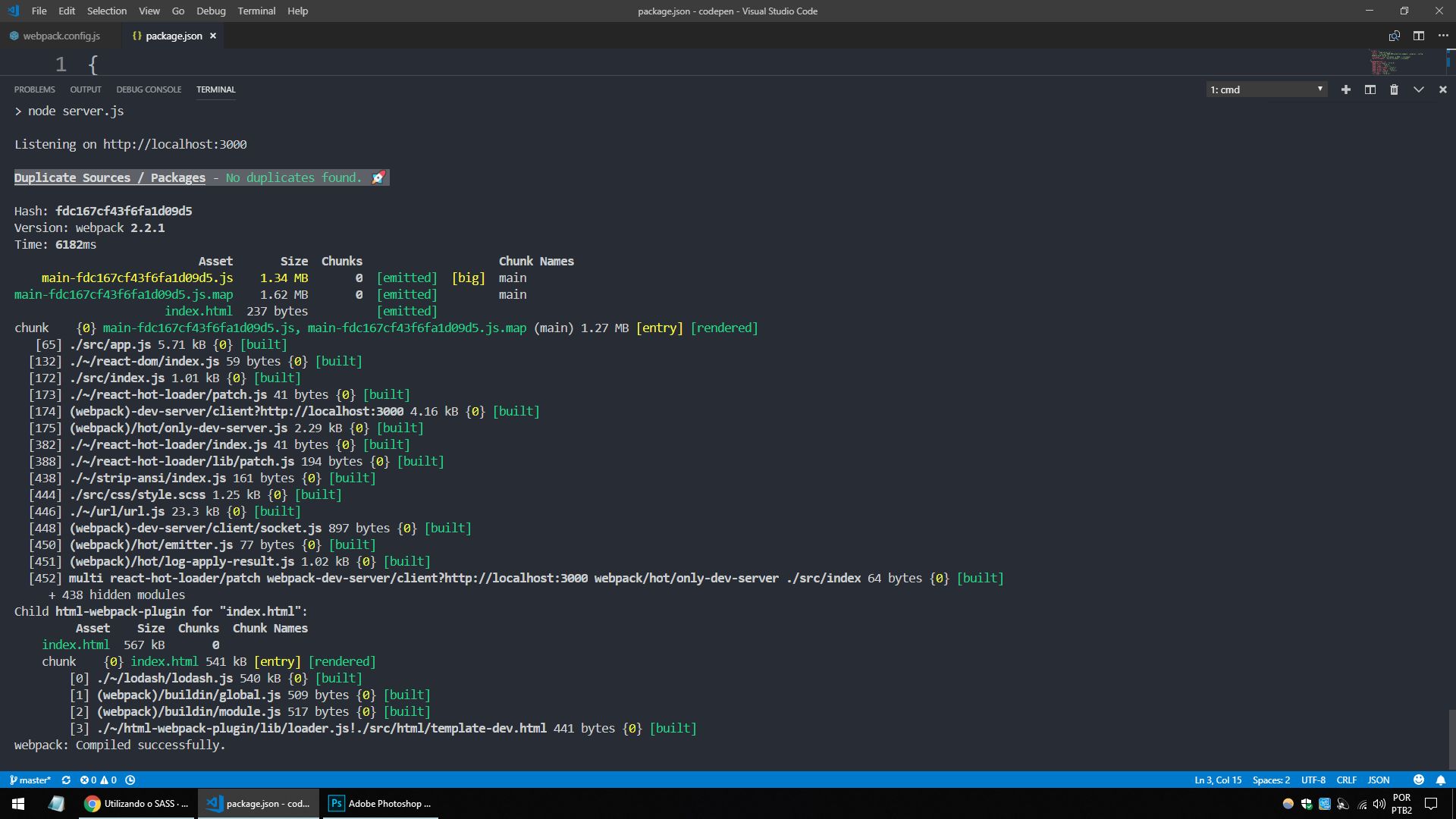Maximize the terminal panel with the chevron
The width and height of the screenshot is (1456, 819).
pos(1419,89)
